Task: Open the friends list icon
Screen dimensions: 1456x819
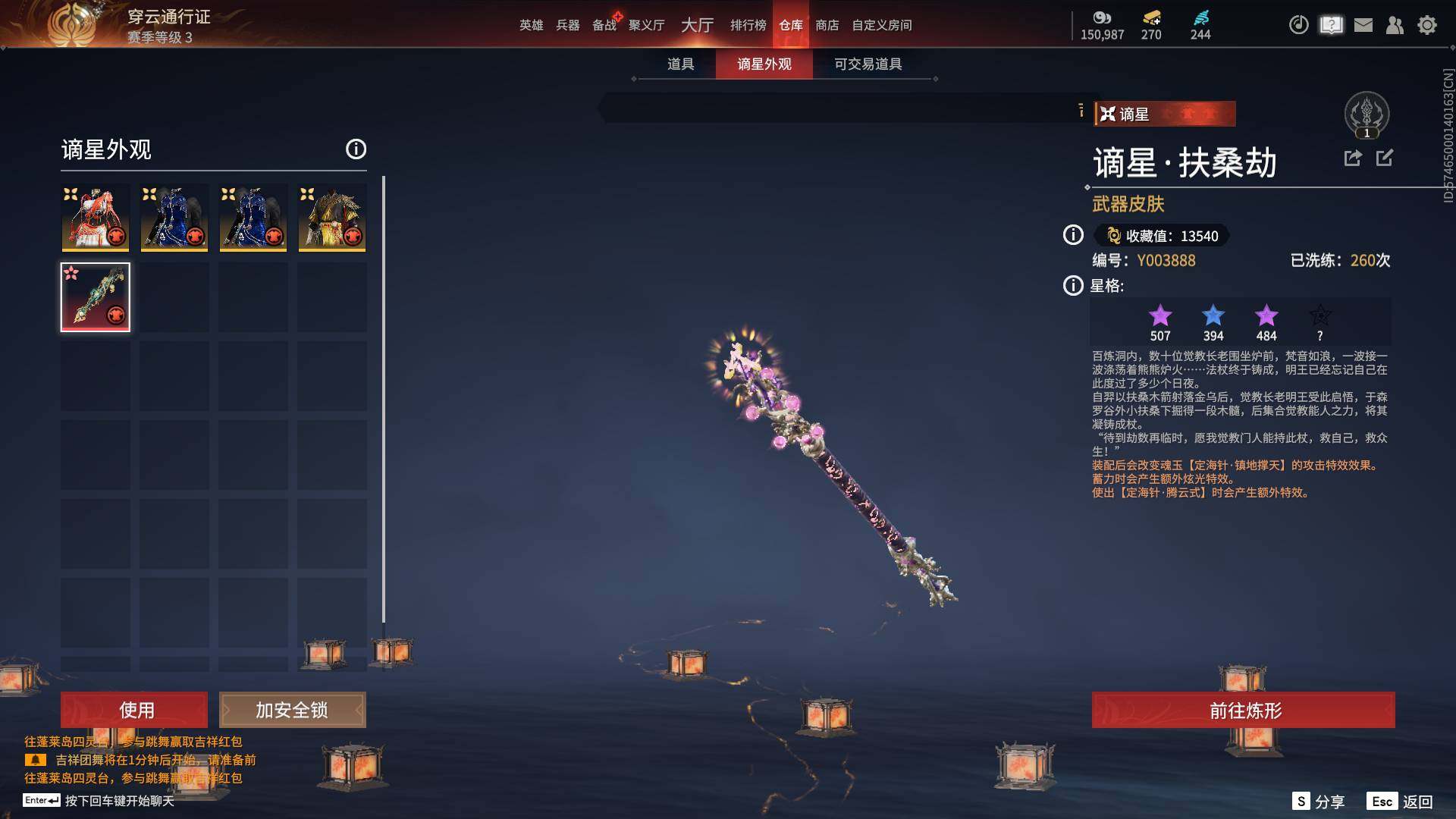Action: [1395, 25]
